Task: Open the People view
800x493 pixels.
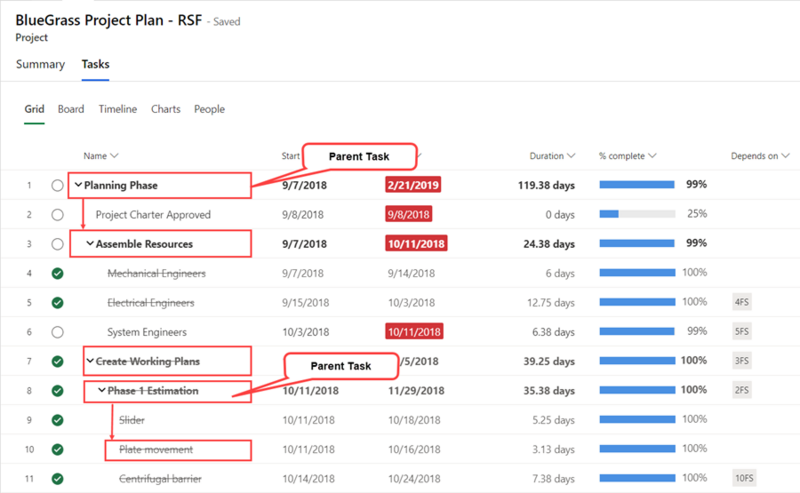Action: 209,109
